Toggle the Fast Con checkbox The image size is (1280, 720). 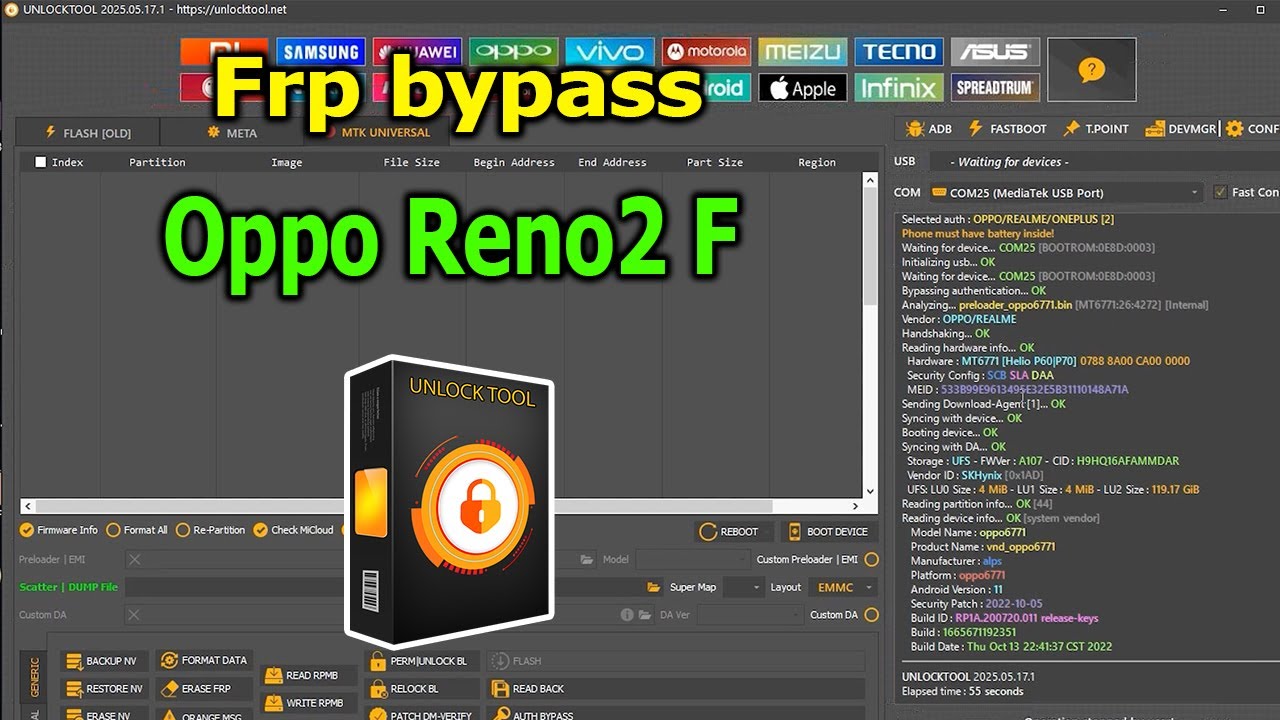click(x=1220, y=192)
